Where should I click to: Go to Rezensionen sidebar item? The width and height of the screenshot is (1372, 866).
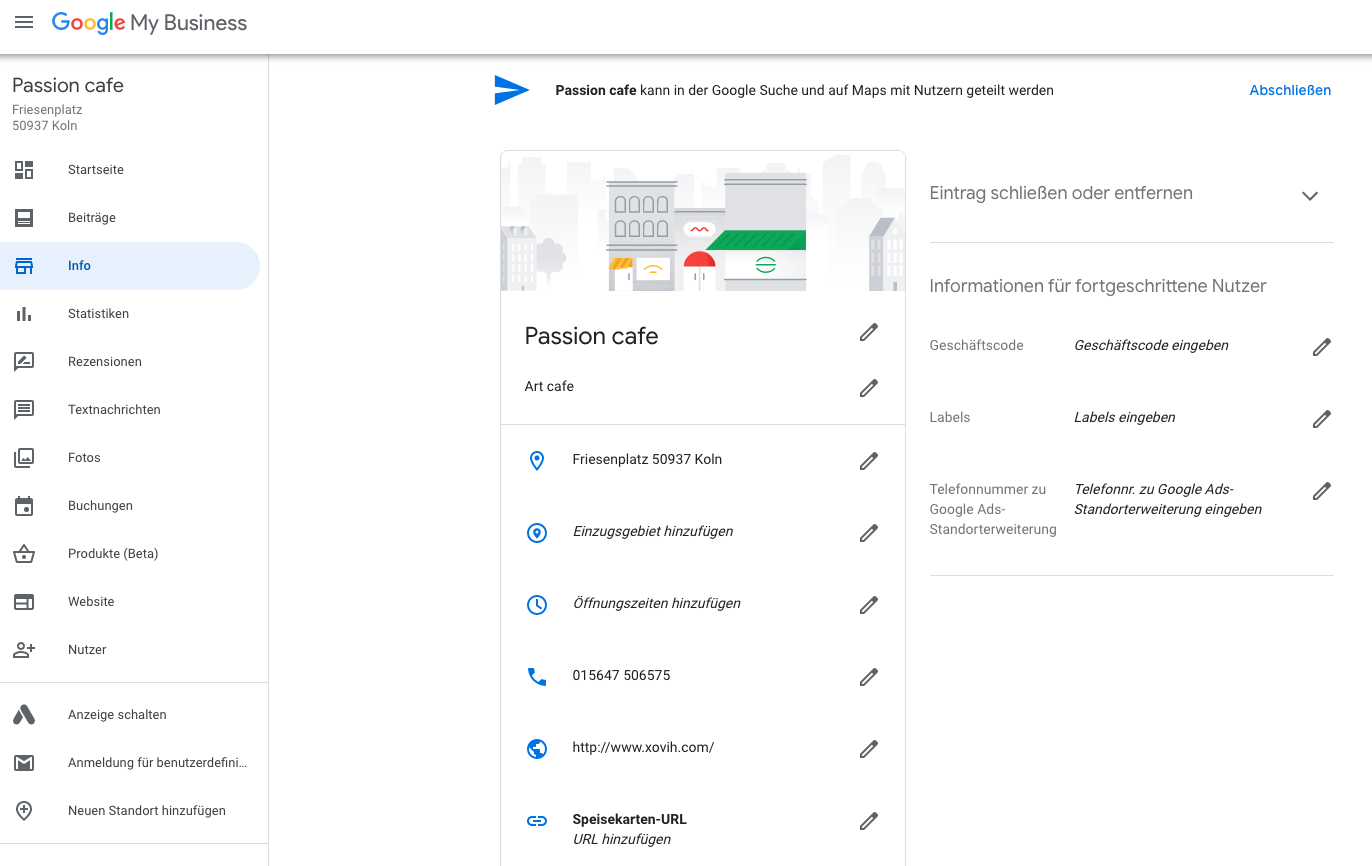pos(130,362)
